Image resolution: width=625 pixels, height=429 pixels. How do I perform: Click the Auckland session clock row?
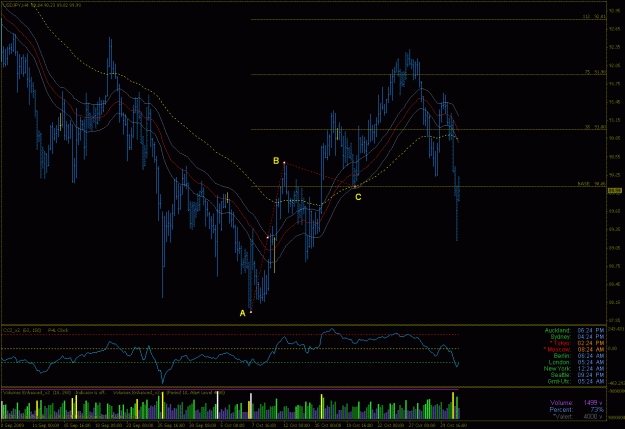[x=574, y=330]
